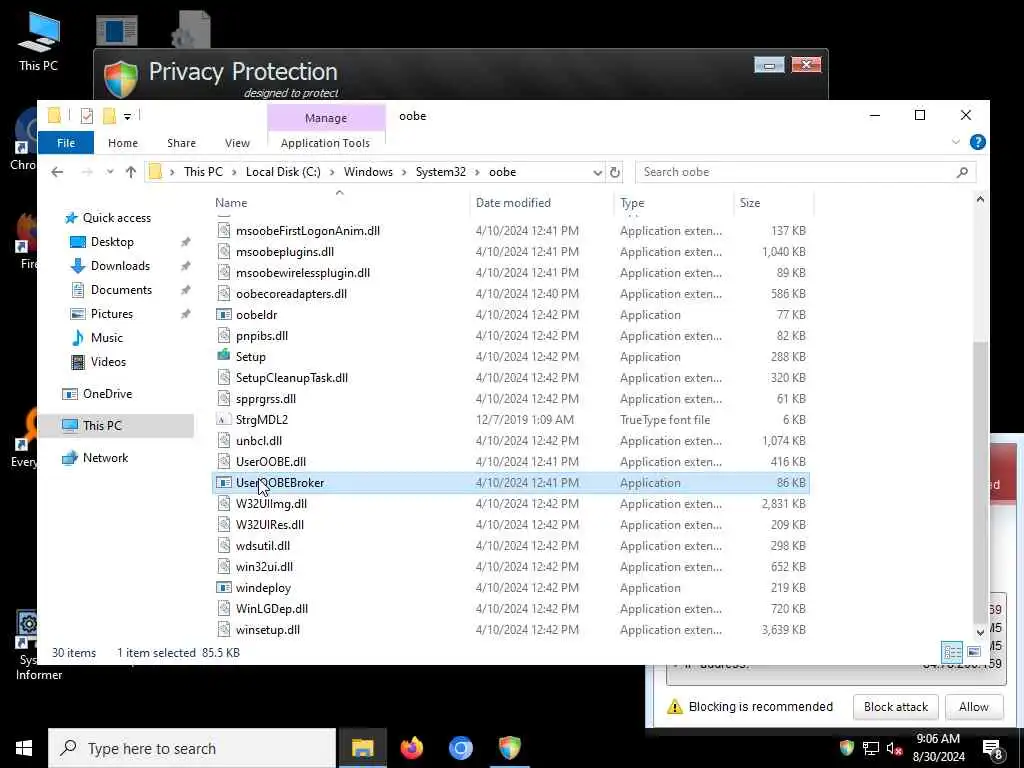Select the StrgMDL2 font file icon

pyautogui.click(x=223, y=419)
